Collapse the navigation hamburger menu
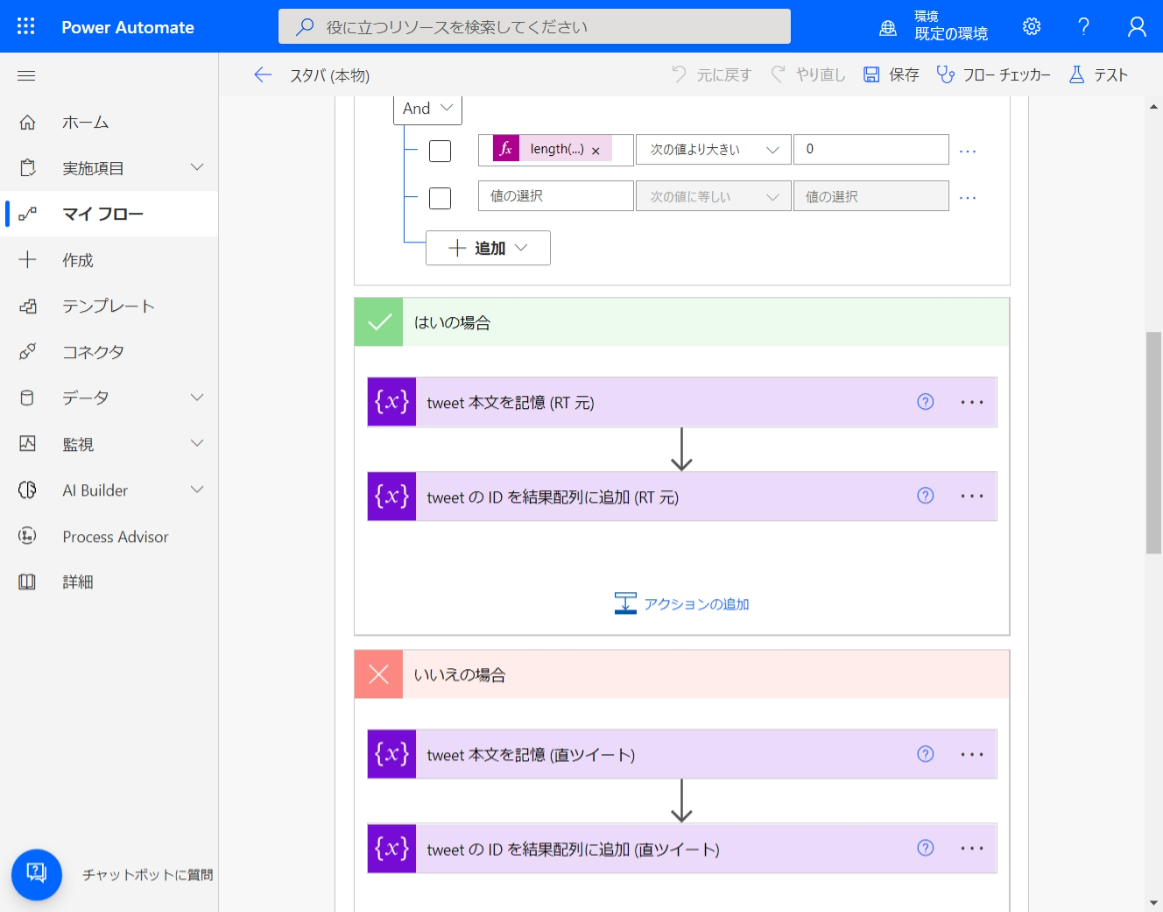 (x=27, y=76)
